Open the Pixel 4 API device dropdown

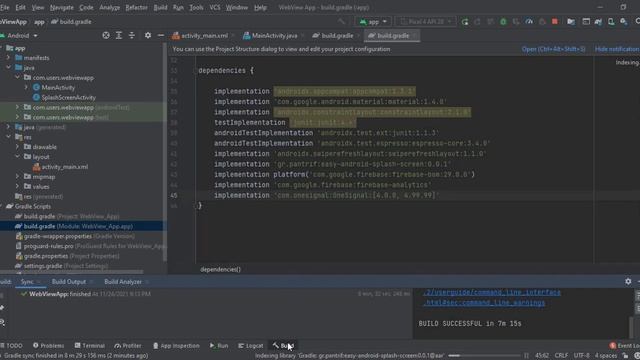click(x=426, y=22)
